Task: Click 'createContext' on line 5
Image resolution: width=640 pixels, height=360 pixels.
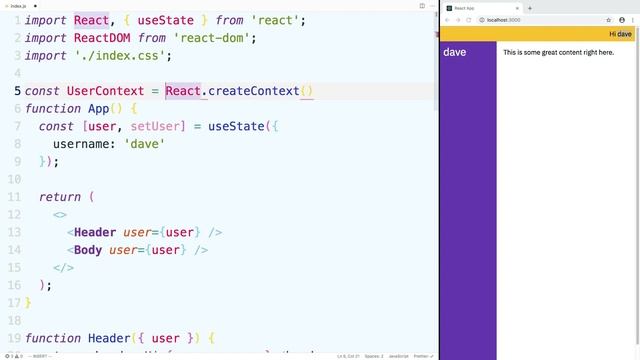Action: pos(254,91)
